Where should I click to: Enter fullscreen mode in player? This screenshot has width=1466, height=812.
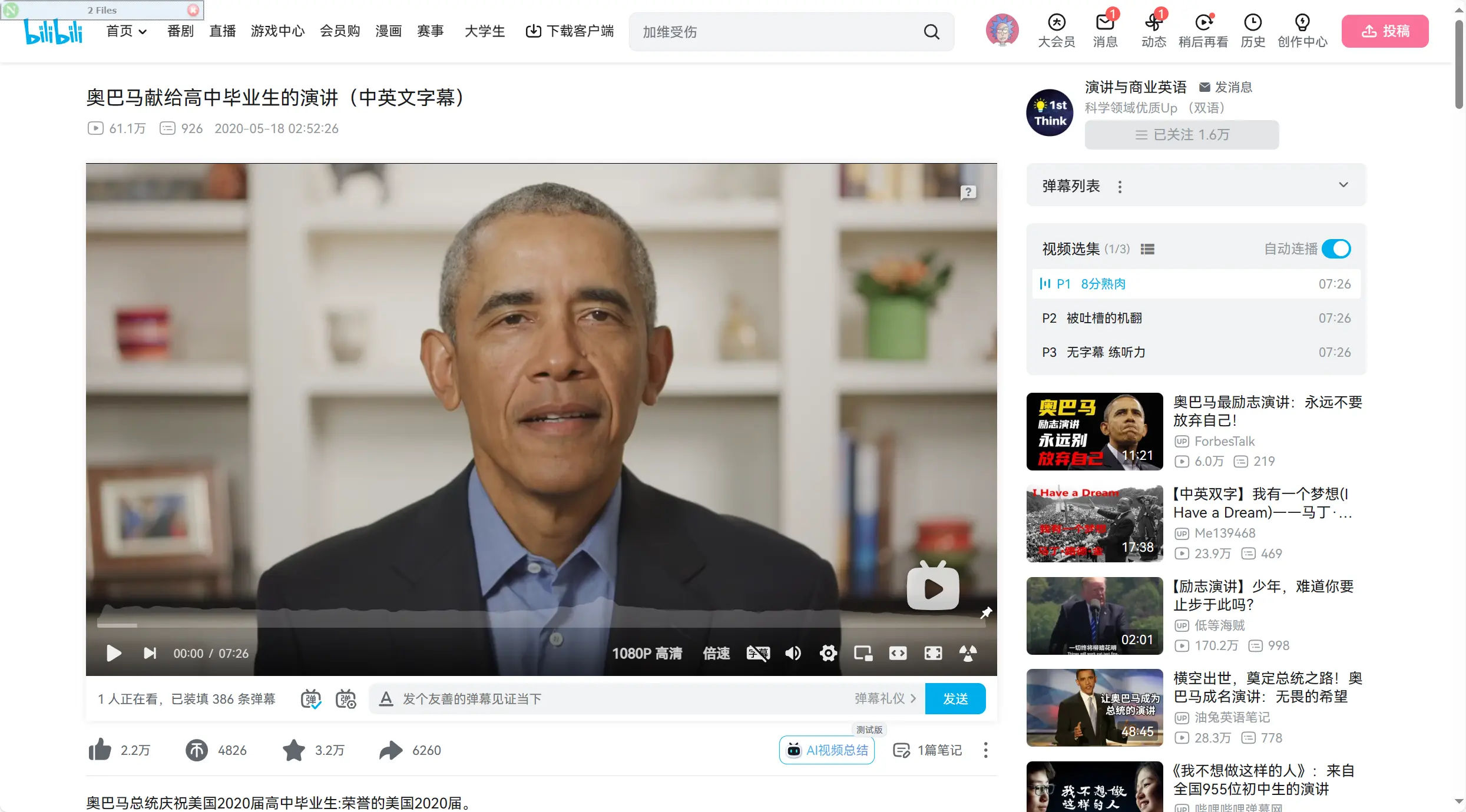933,653
